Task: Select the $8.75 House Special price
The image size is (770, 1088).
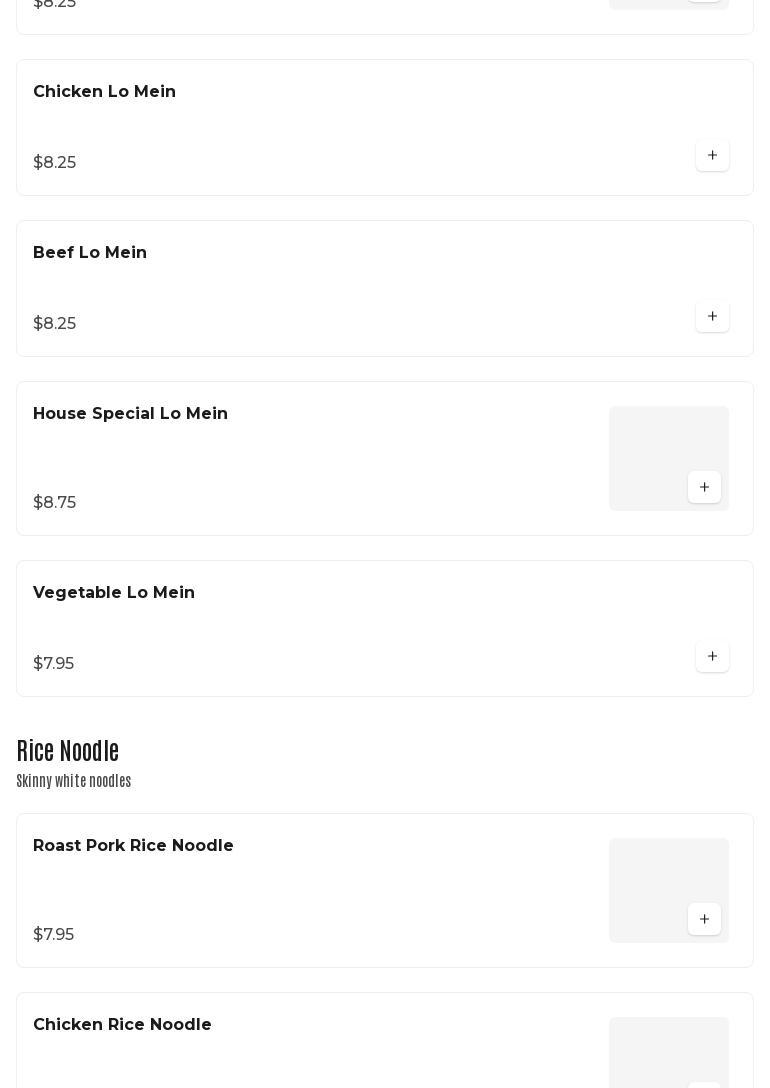Action: [54, 502]
